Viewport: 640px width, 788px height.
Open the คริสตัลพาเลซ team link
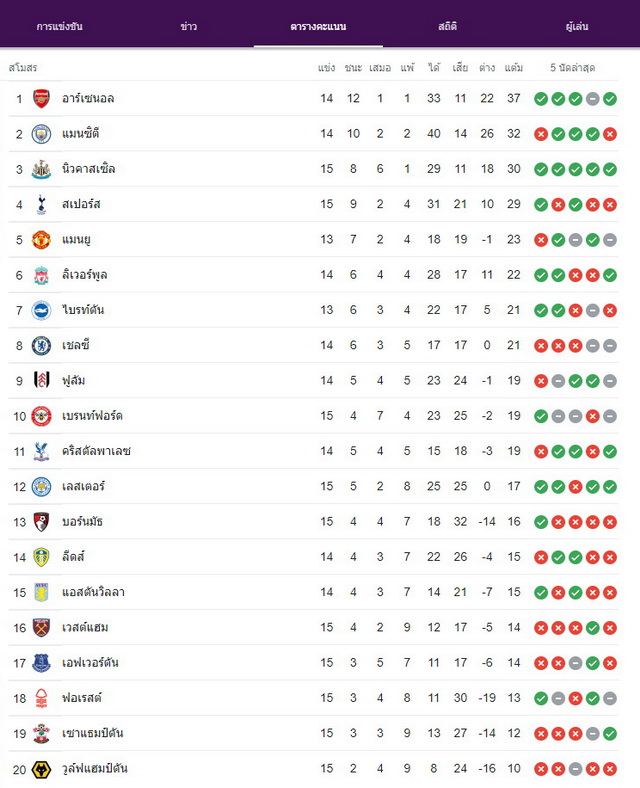pyautogui.click(x=96, y=451)
